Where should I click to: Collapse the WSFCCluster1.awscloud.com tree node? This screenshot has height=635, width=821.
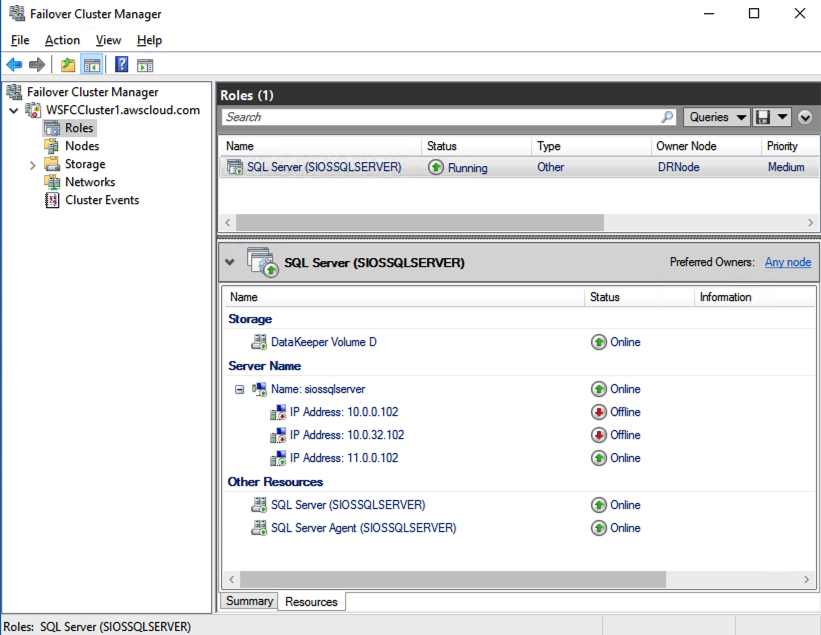(13, 110)
